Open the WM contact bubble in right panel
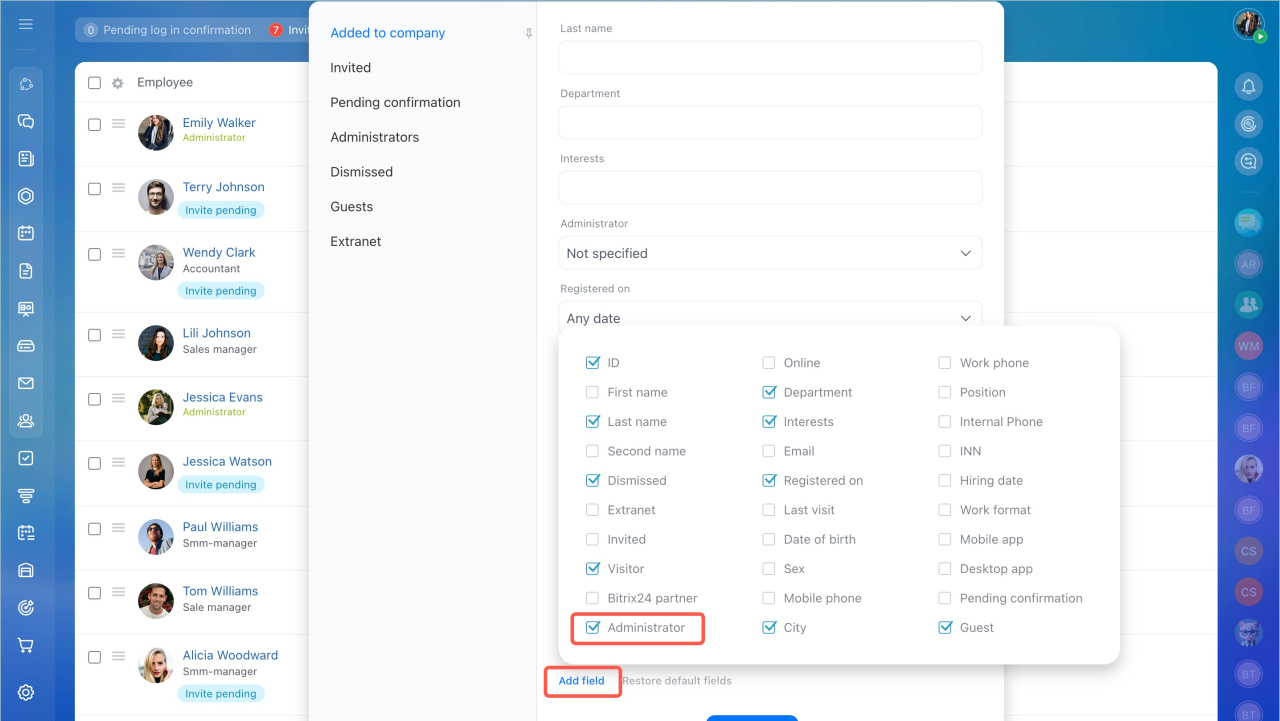The image size is (1280, 721). [1248, 346]
